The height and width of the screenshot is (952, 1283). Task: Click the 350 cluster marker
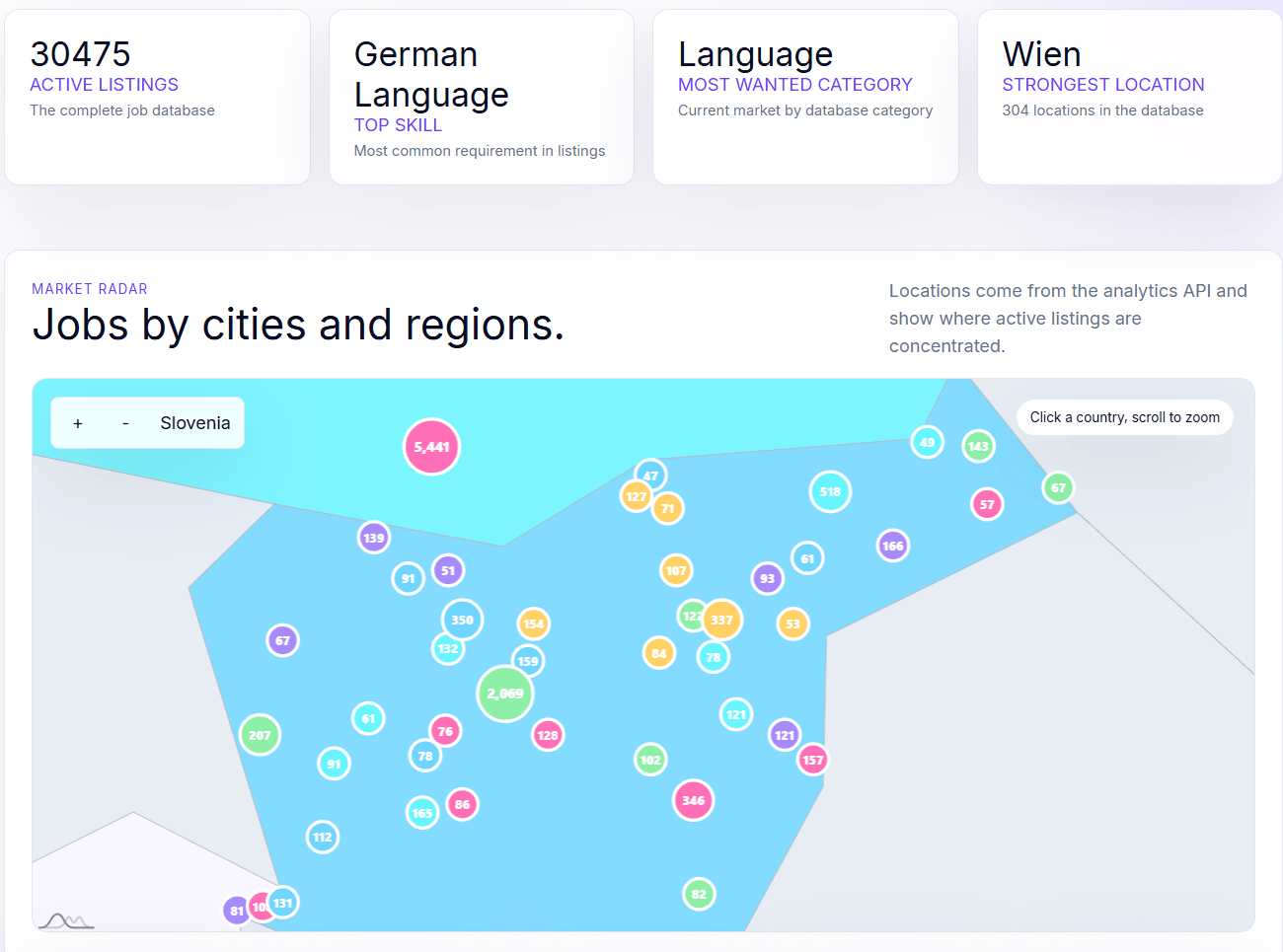coord(462,620)
